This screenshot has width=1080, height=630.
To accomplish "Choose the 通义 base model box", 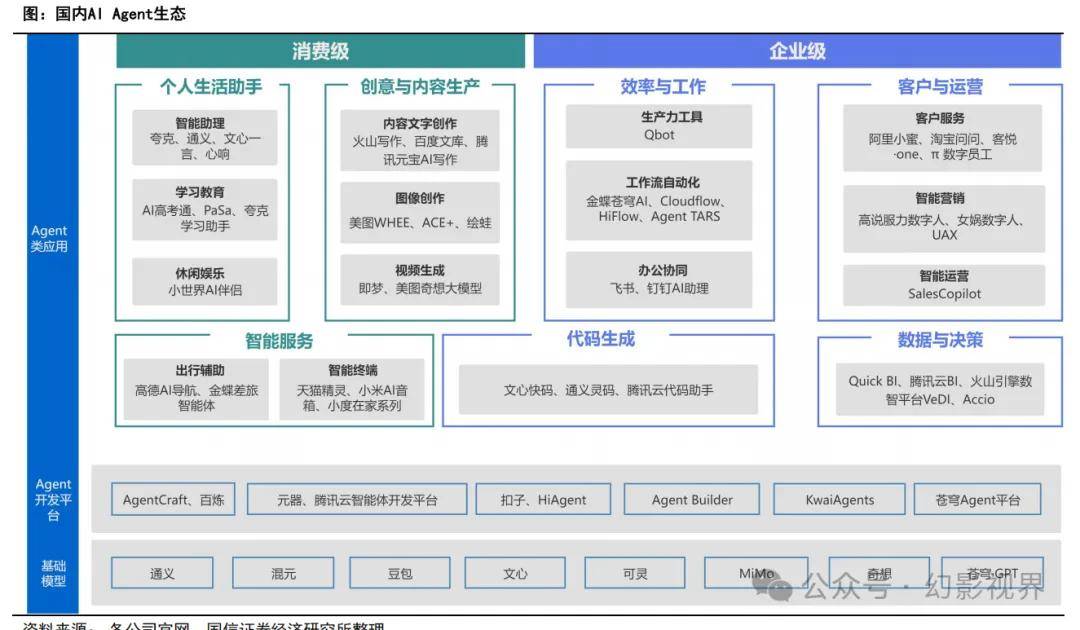I will (x=162, y=573).
